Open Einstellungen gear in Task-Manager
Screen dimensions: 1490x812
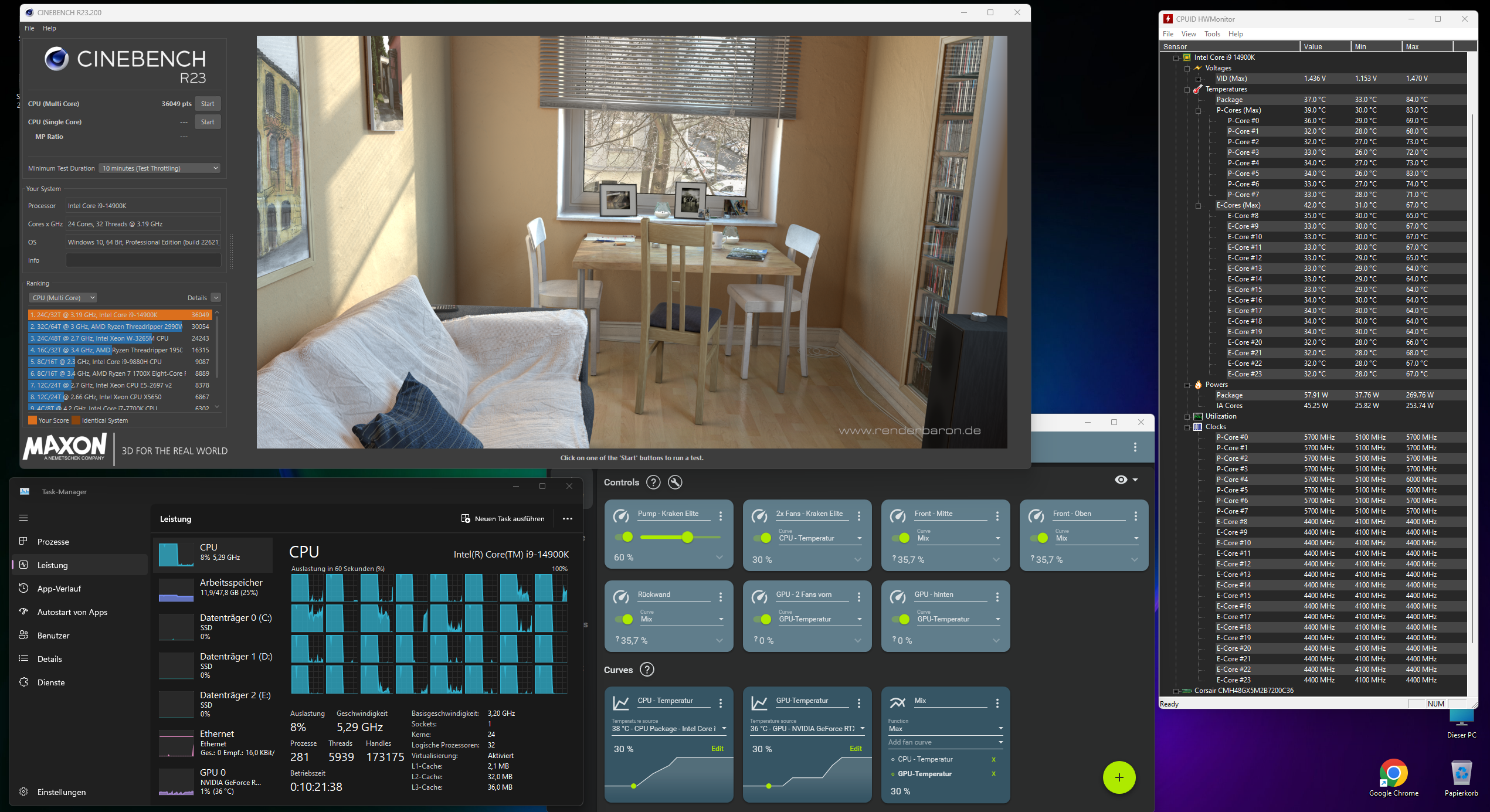[24, 791]
